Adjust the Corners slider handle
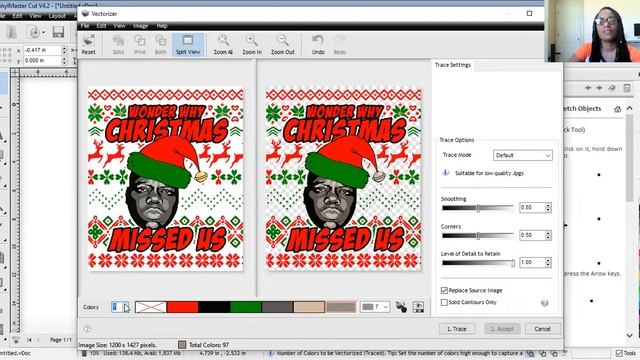Screen dimensions: 640x360 478,236
